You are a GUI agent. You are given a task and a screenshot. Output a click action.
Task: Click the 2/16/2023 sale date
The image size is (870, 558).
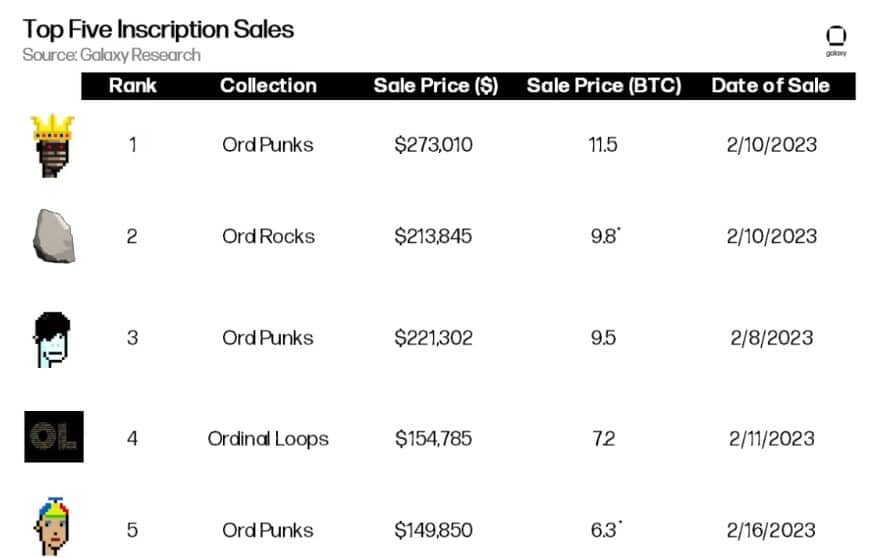[x=771, y=530]
